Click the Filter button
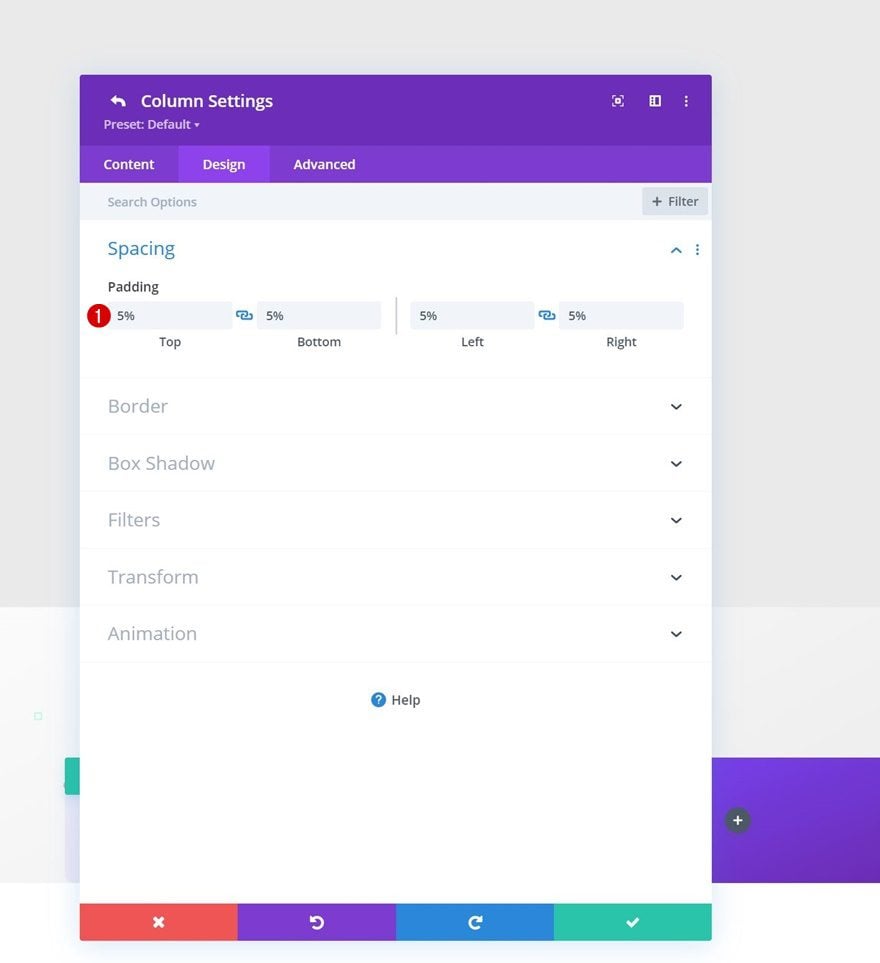The width and height of the screenshot is (880, 963). tap(675, 201)
